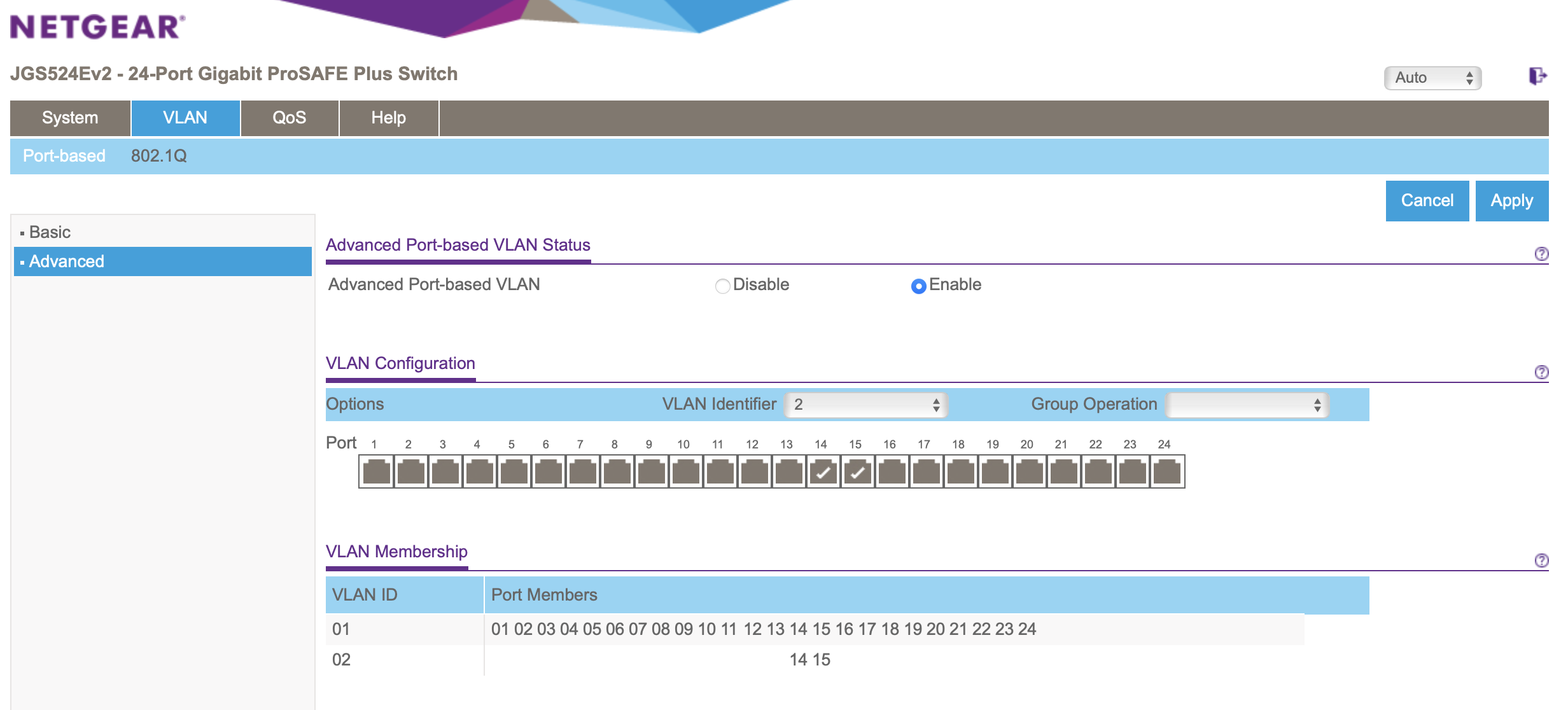Click the logout icon at top right

[1537, 76]
